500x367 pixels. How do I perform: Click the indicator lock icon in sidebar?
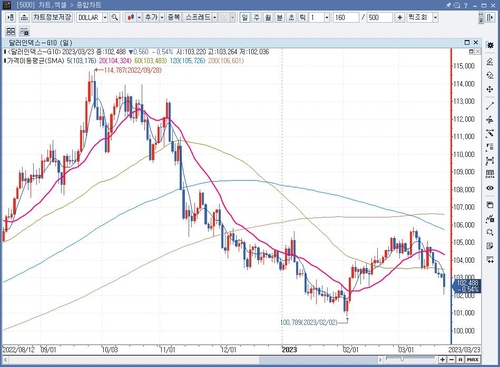click(490, 219)
